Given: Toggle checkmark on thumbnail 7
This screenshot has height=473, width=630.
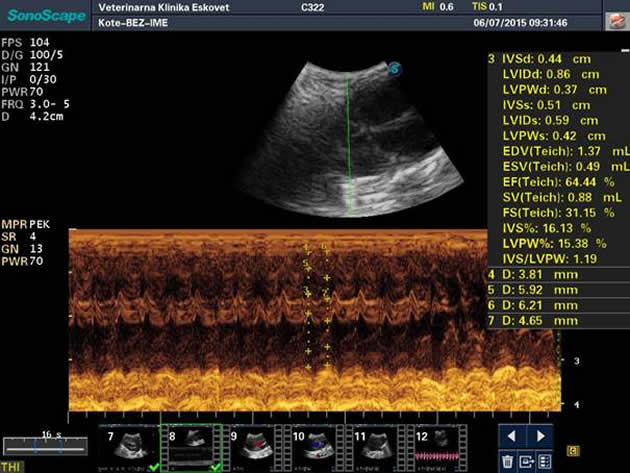Looking at the screenshot, I should pos(153,467).
